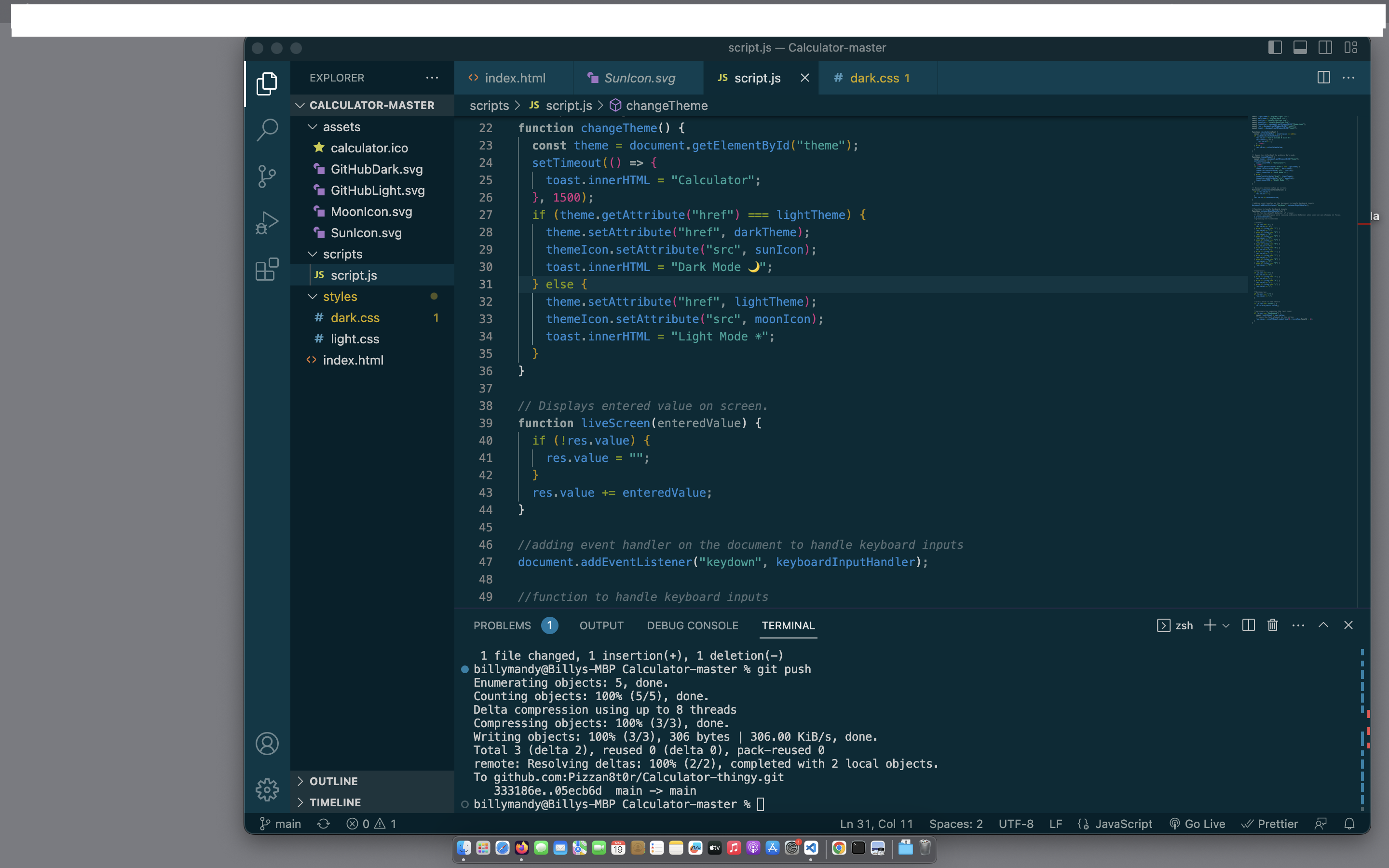Open the Extensions view
Viewport: 1389px width, 868px height.
pyautogui.click(x=267, y=269)
